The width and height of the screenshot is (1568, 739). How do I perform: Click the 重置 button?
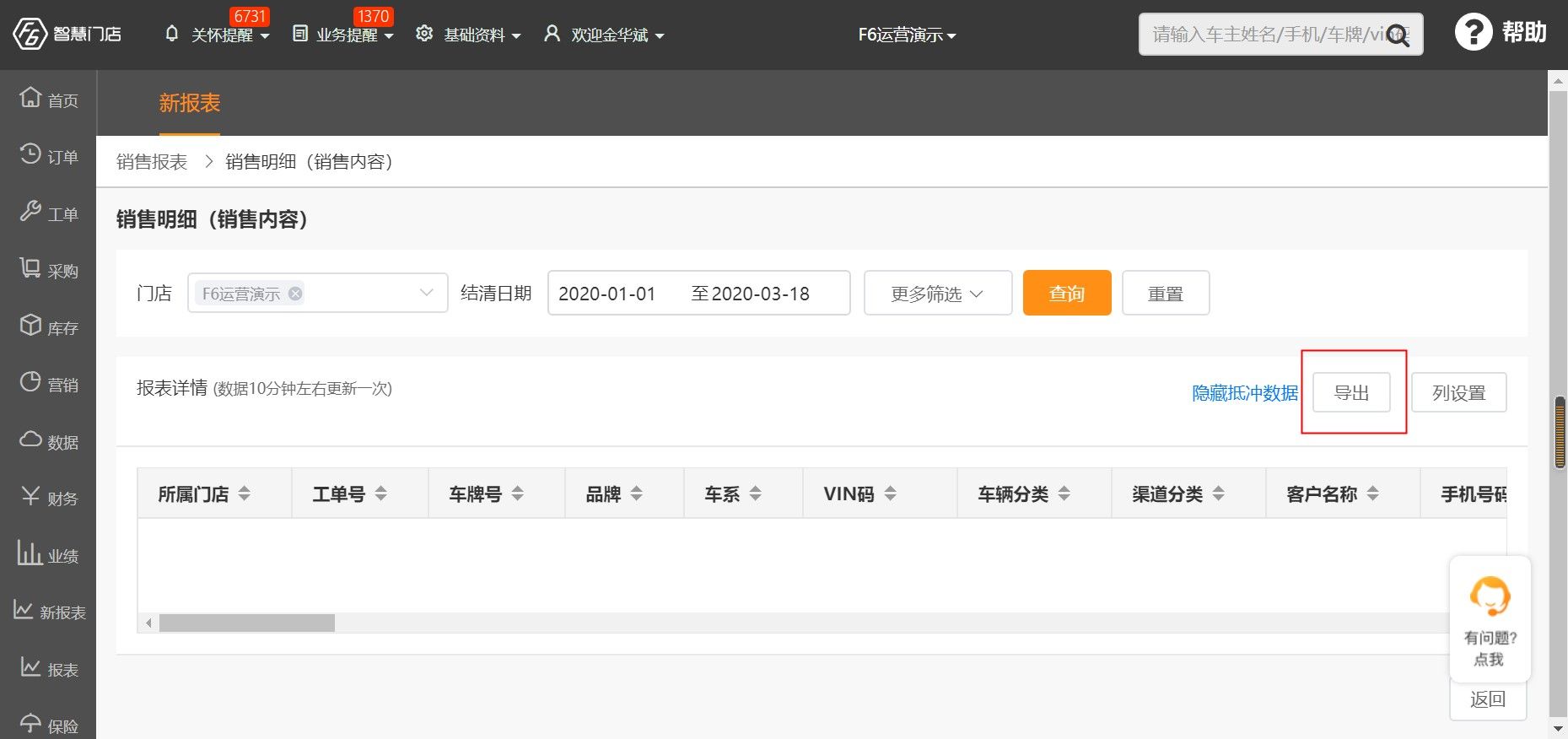pyautogui.click(x=1166, y=293)
